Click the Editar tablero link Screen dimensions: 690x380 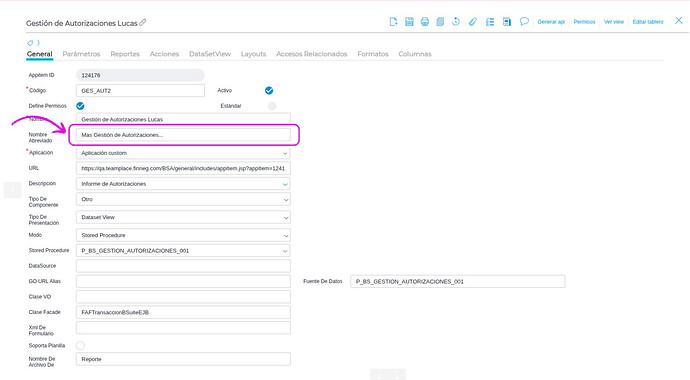click(648, 22)
